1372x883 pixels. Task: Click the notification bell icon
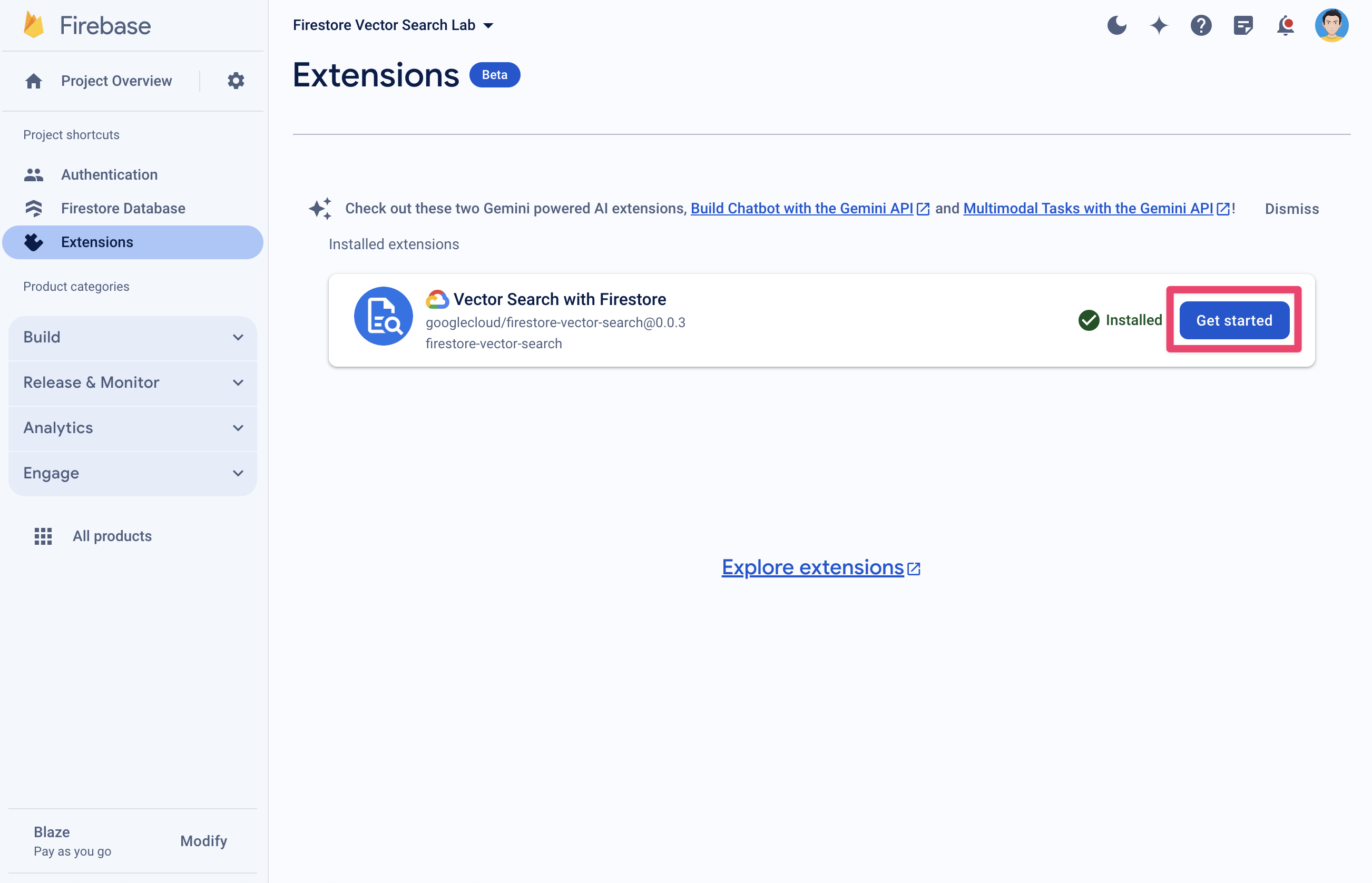point(1286,25)
